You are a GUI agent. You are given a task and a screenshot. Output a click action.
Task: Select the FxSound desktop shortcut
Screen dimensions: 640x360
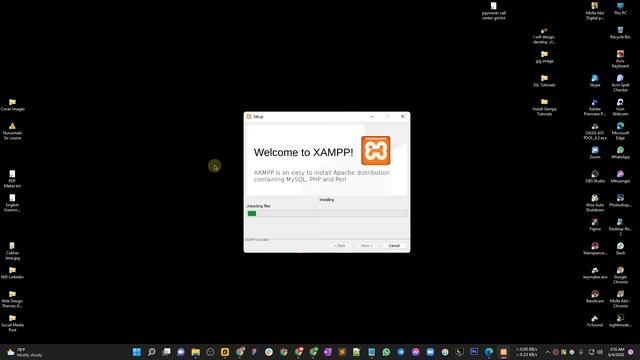595,320
